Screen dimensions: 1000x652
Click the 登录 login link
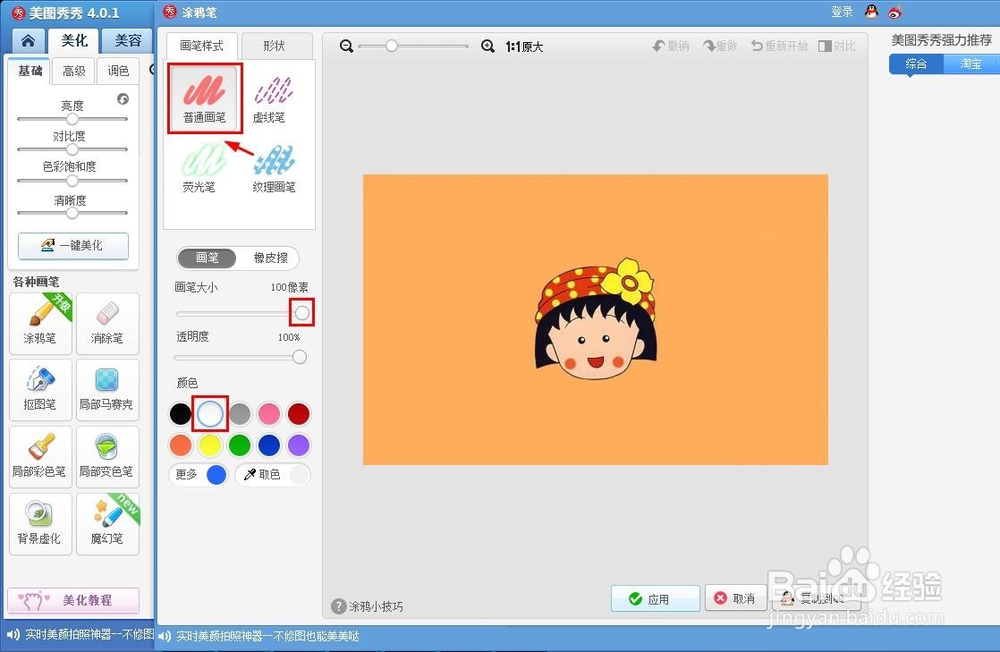click(842, 11)
